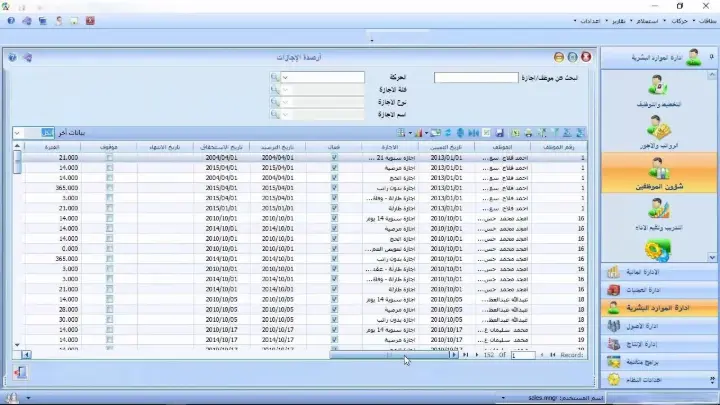Toggle فعال checkbox for first اجازة مرضية row
720x405 pixels.
pos(334,168)
